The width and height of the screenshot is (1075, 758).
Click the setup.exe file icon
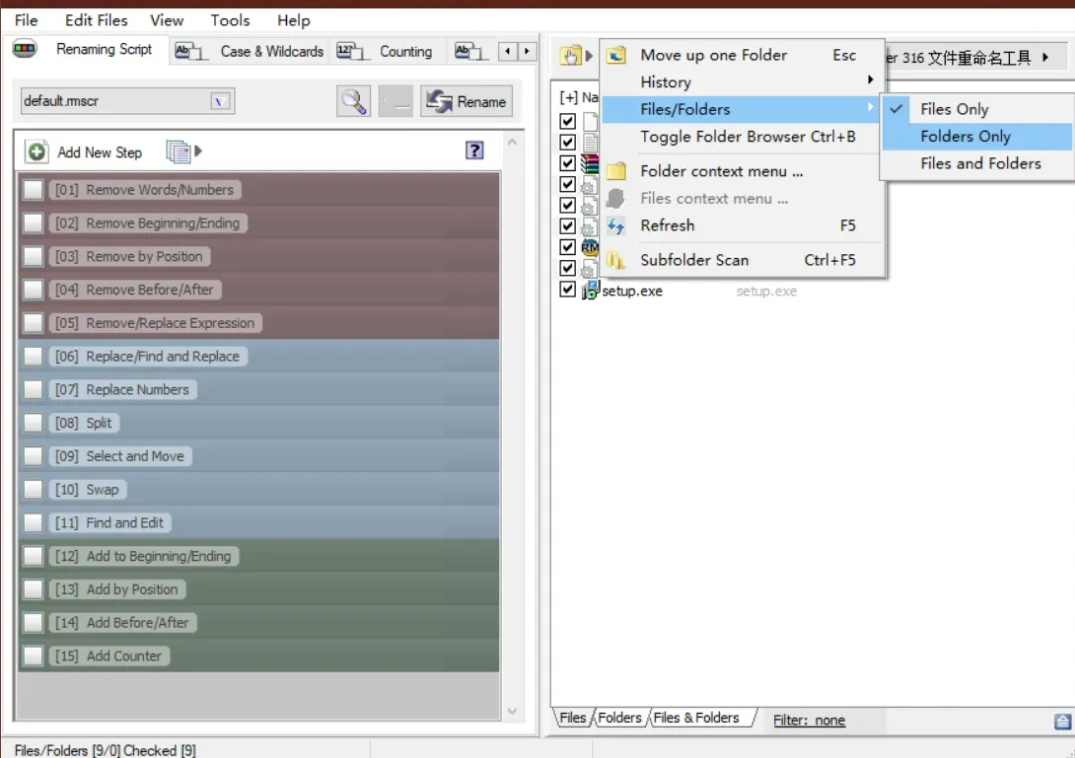tap(590, 291)
